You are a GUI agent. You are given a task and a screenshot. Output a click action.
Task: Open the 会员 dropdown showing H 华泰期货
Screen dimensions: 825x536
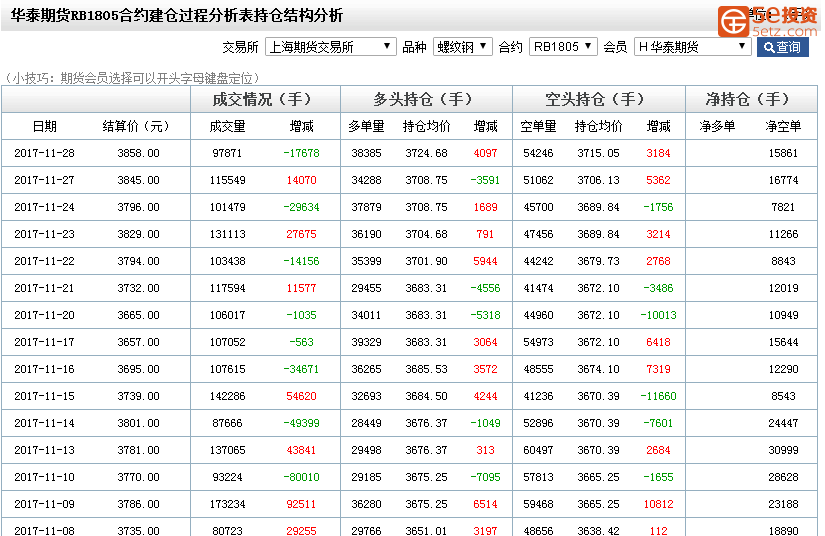[x=692, y=47]
